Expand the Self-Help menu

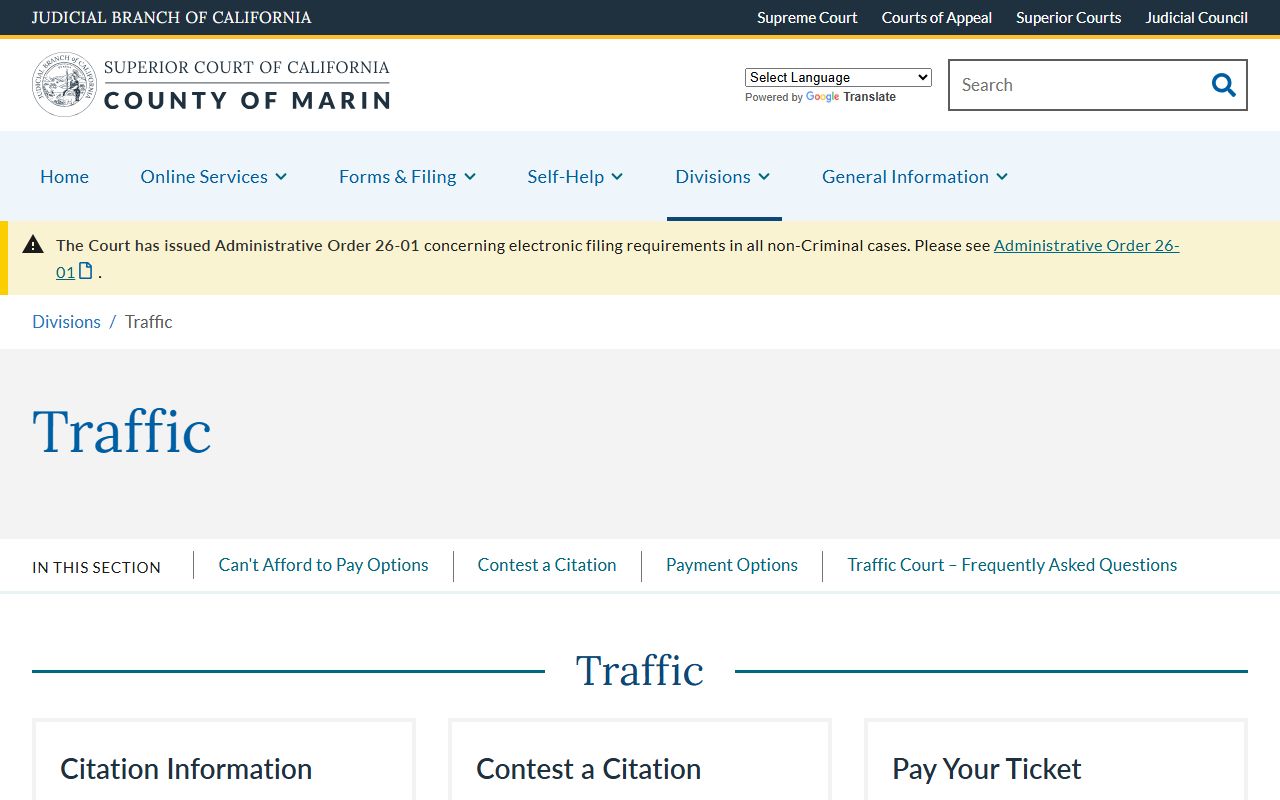575,176
